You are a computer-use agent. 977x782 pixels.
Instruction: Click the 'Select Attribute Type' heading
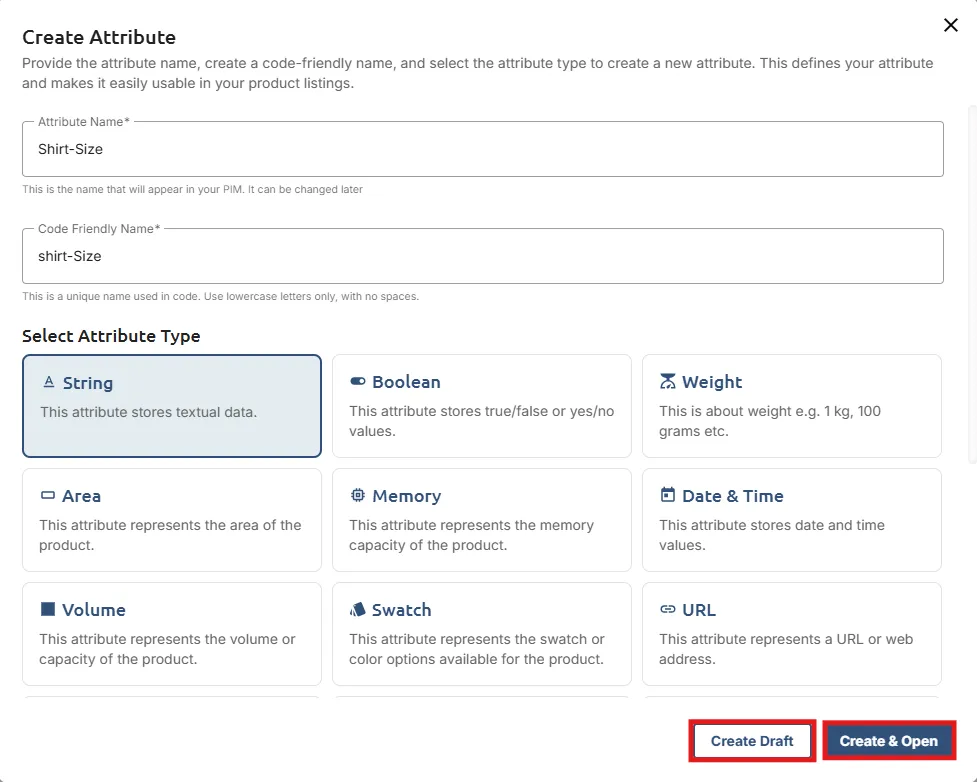click(x=112, y=336)
